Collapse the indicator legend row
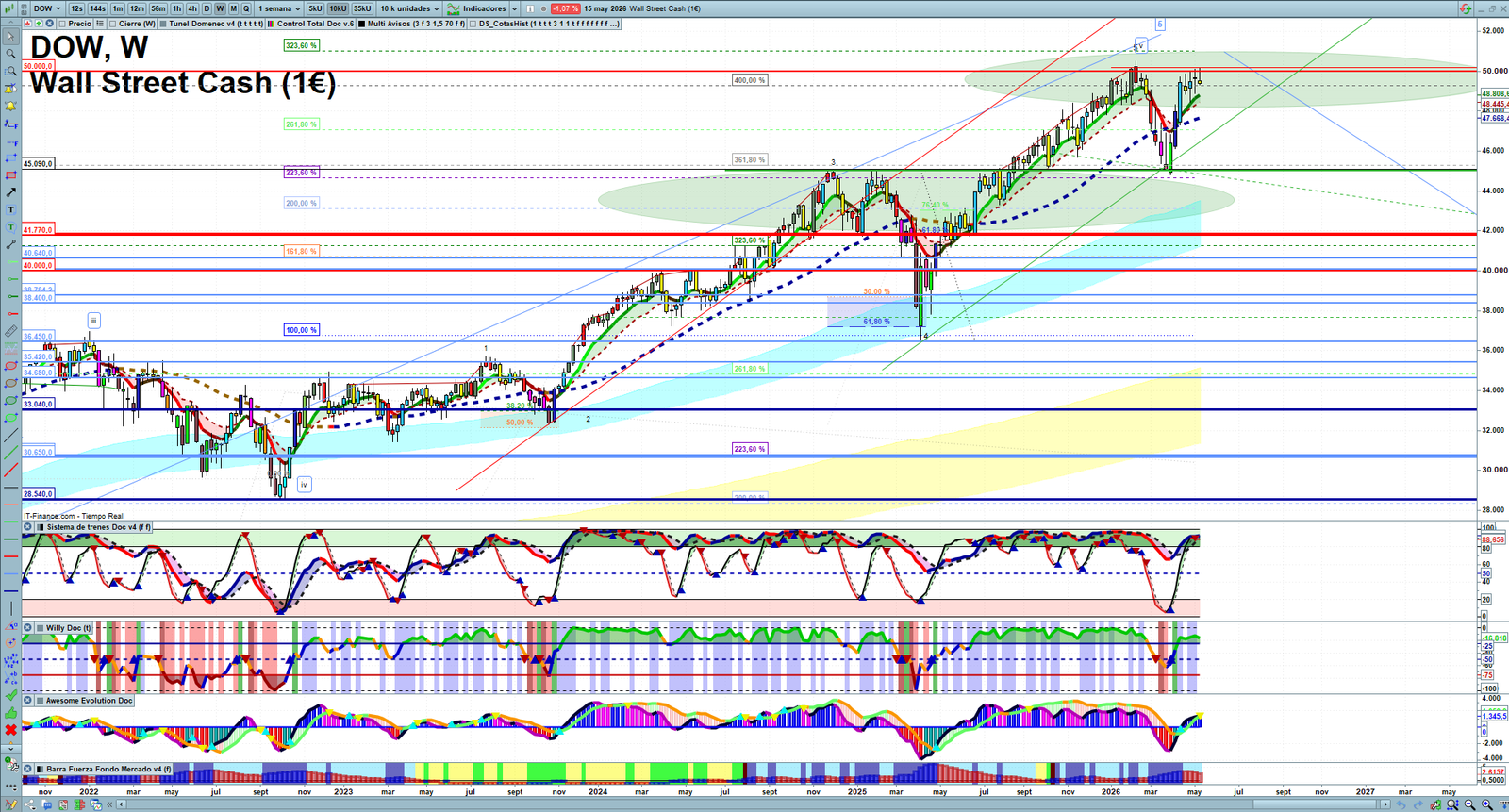This screenshot has width=1509, height=812. click(10, 24)
